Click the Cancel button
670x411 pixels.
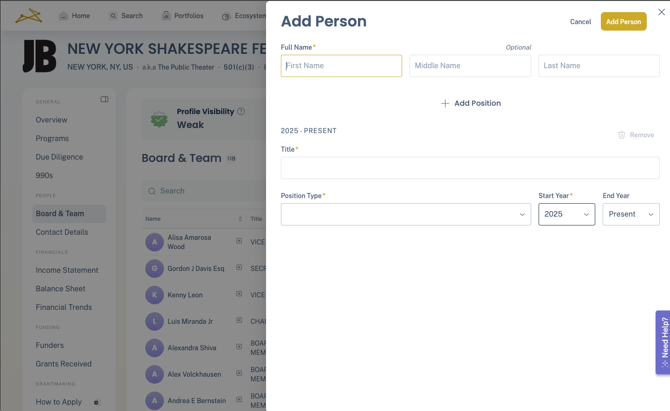click(580, 21)
